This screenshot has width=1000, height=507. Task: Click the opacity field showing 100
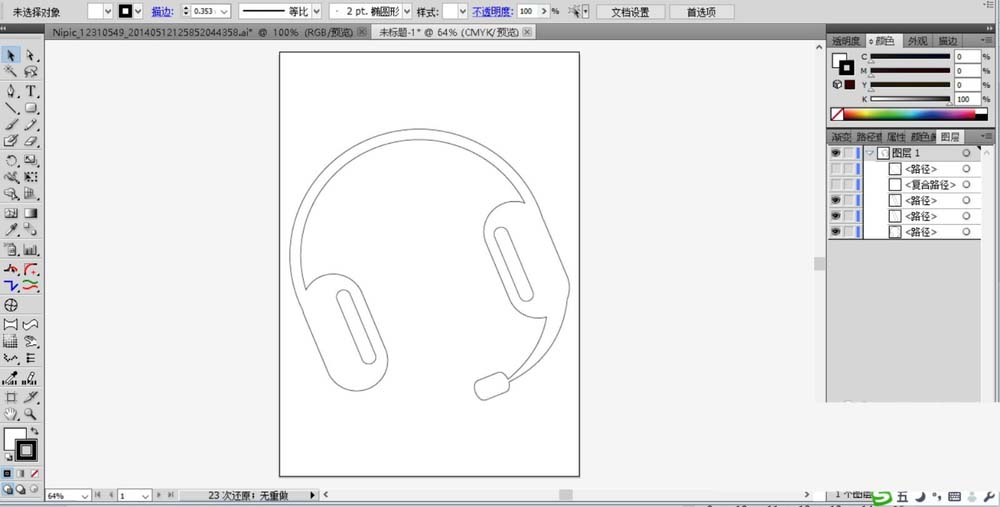point(527,11)
